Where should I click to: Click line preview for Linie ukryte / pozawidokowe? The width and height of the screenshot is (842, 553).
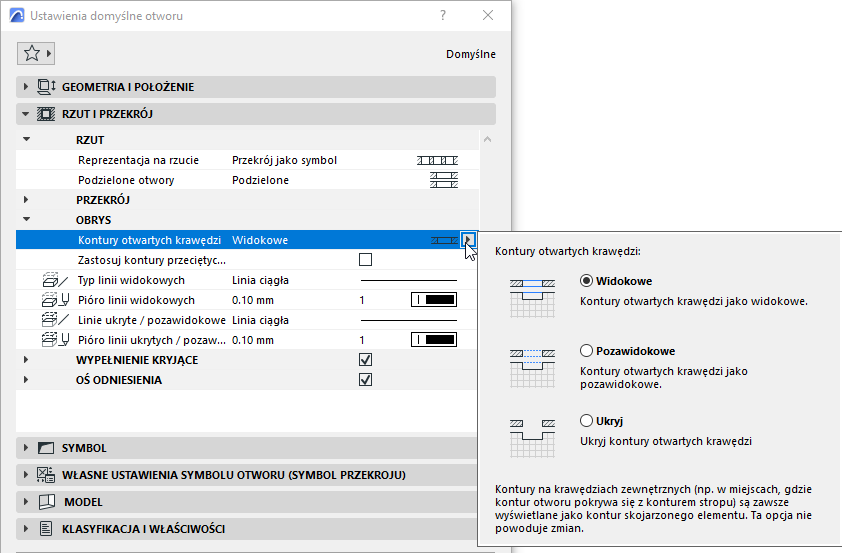(409, 320)
